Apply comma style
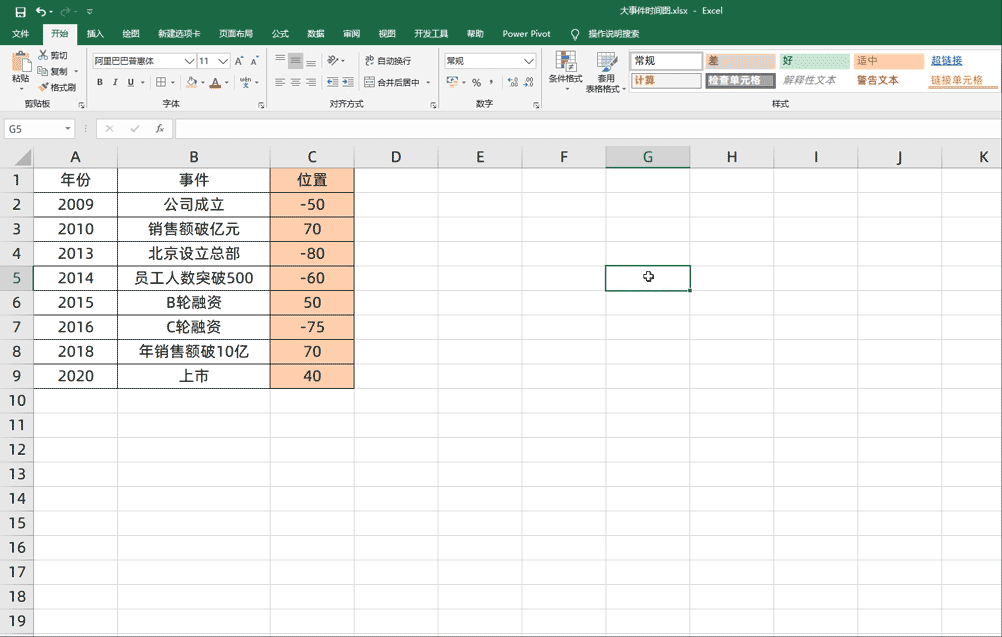The image size is (1002, 637). (x=491, y=82)
